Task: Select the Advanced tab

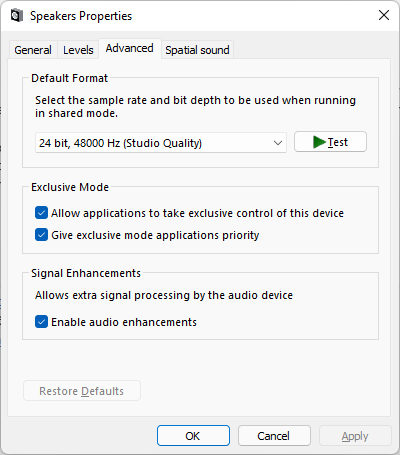Action: [x=130, y=48]
